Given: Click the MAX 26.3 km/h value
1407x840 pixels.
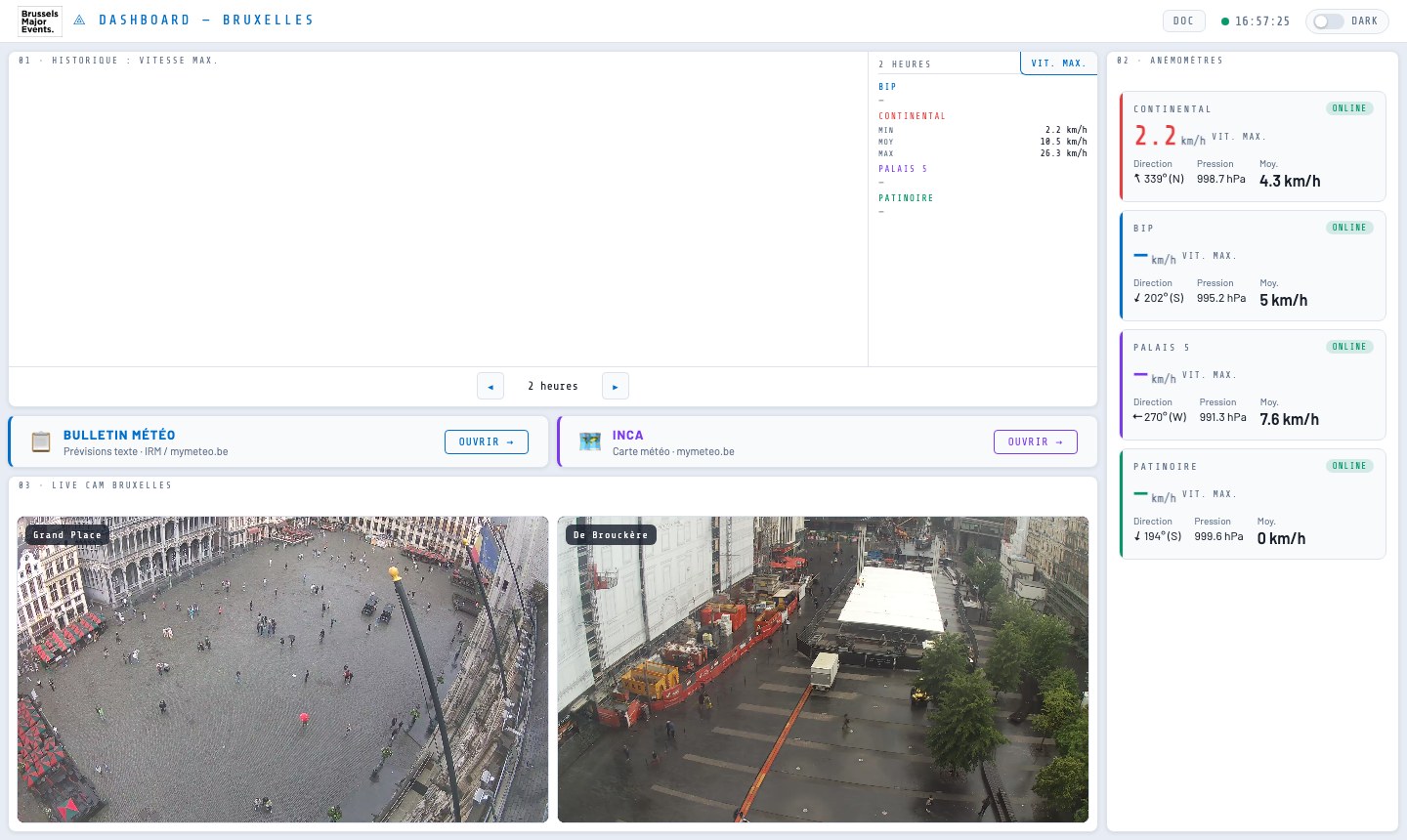Looking at the screenshot, I should click(x=1063, y=153).
